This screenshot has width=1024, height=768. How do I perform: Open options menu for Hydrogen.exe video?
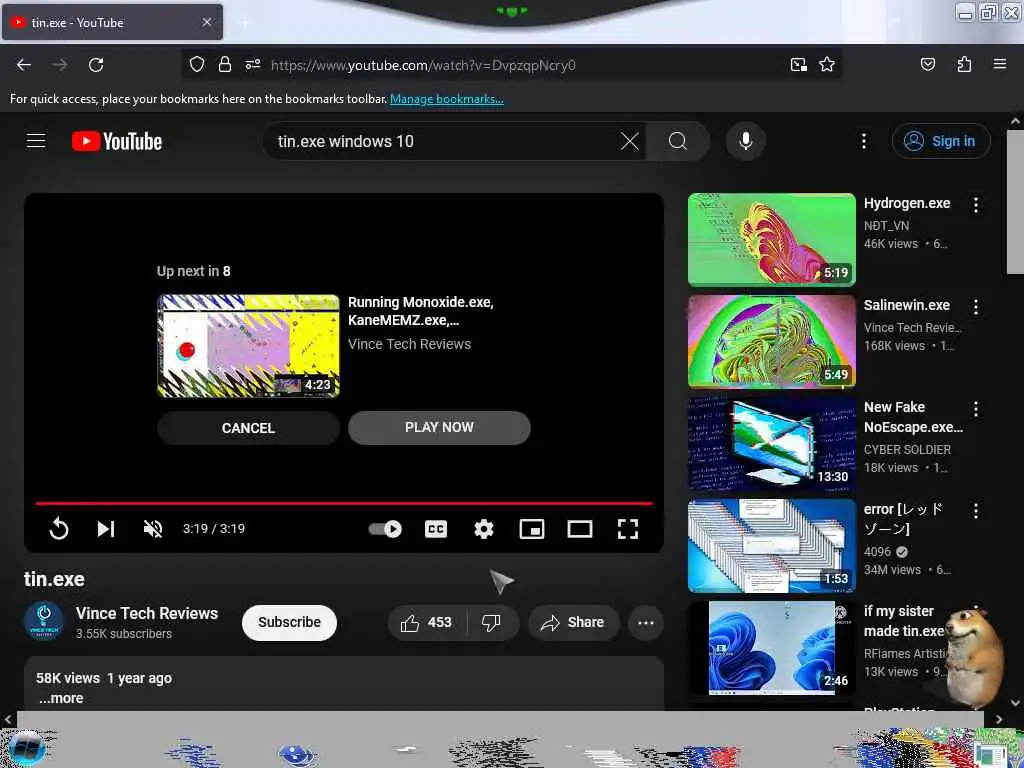976,205
